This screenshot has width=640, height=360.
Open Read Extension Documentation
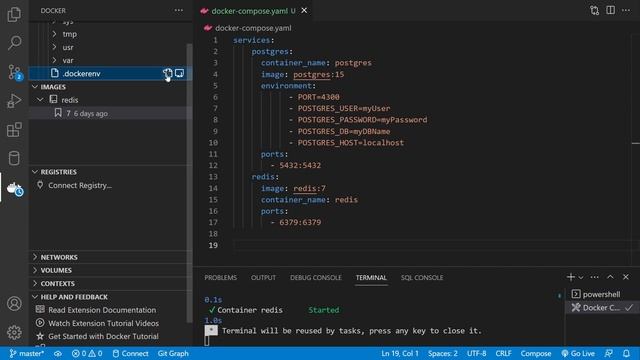102,310
